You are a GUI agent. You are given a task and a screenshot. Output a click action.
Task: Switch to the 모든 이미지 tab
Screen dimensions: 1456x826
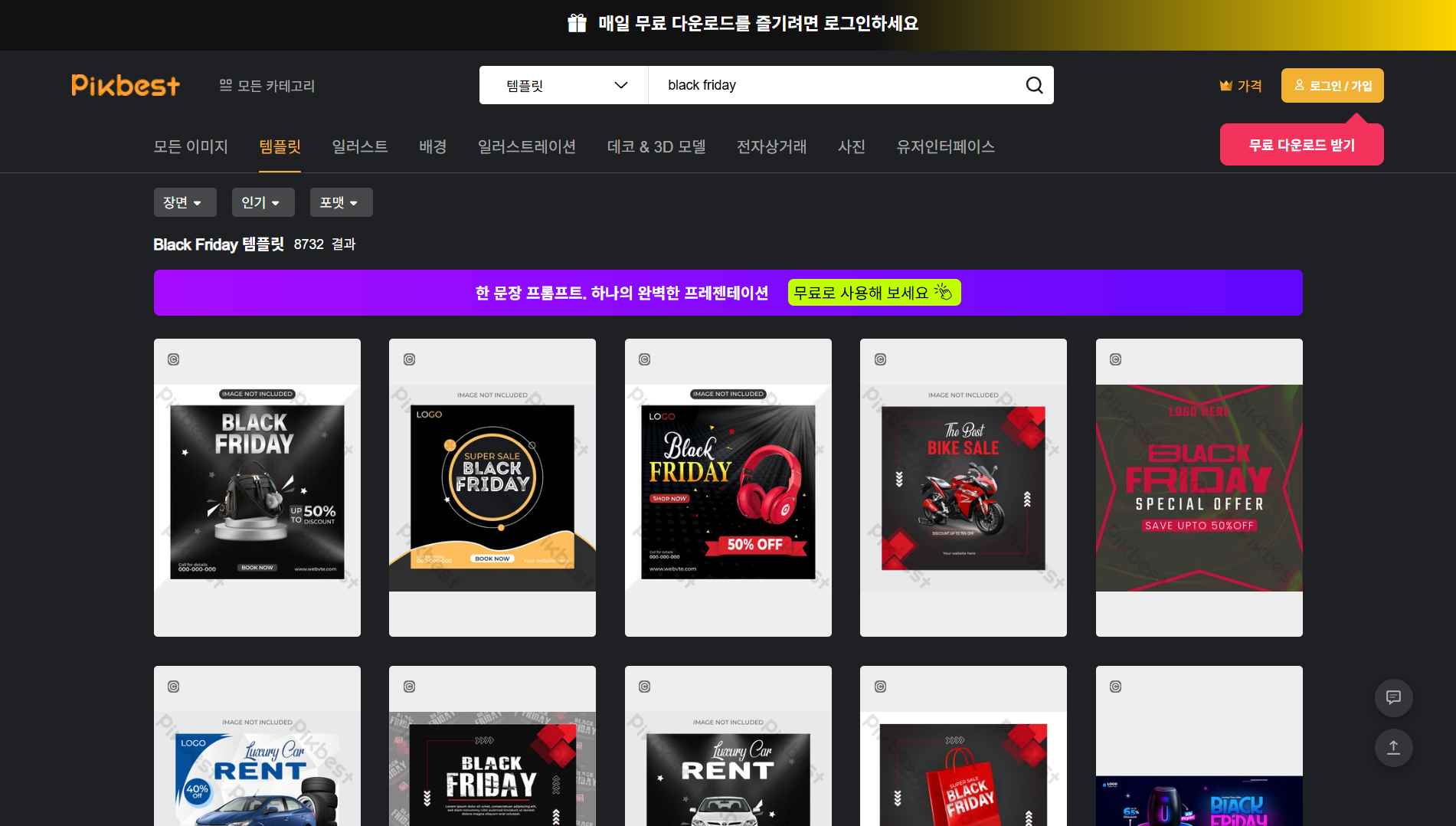pos(191,147)
